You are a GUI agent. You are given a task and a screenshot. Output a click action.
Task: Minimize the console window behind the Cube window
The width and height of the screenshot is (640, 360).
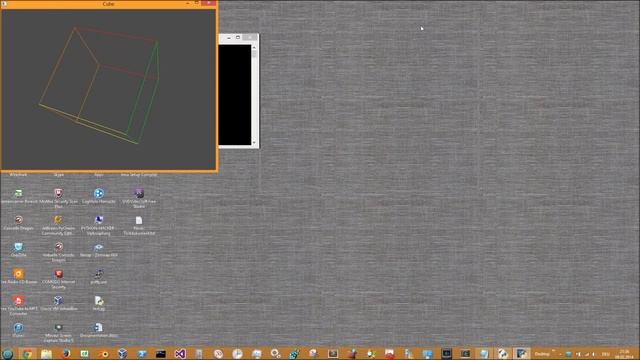[x=229, y=38]
